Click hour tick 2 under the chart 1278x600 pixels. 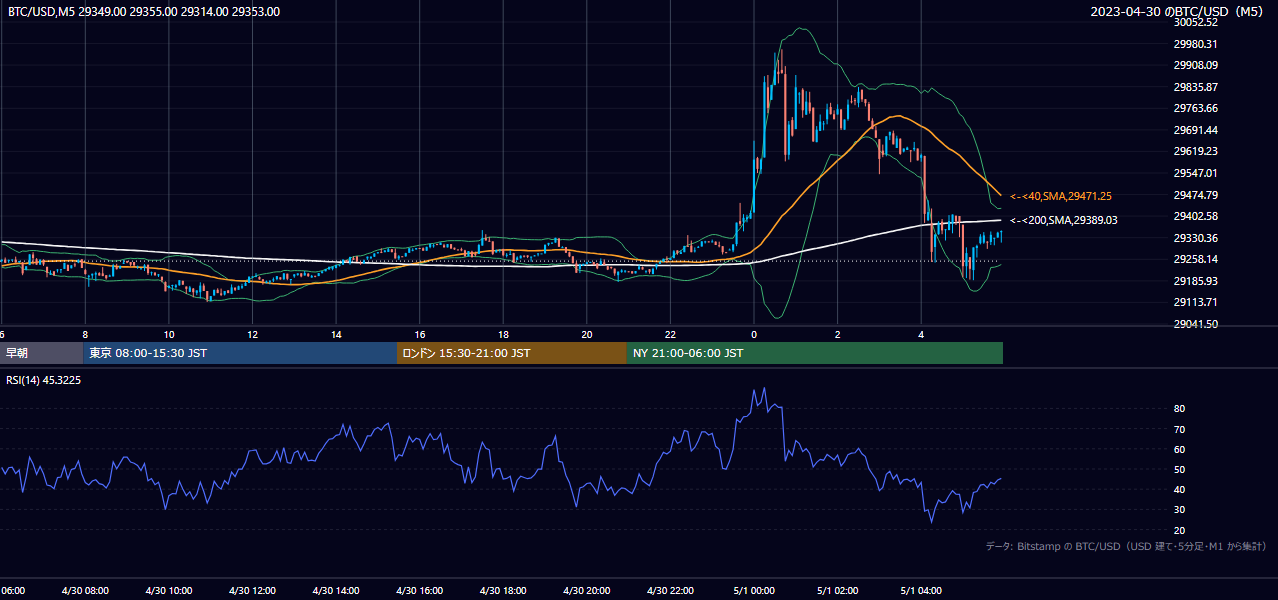837,334
